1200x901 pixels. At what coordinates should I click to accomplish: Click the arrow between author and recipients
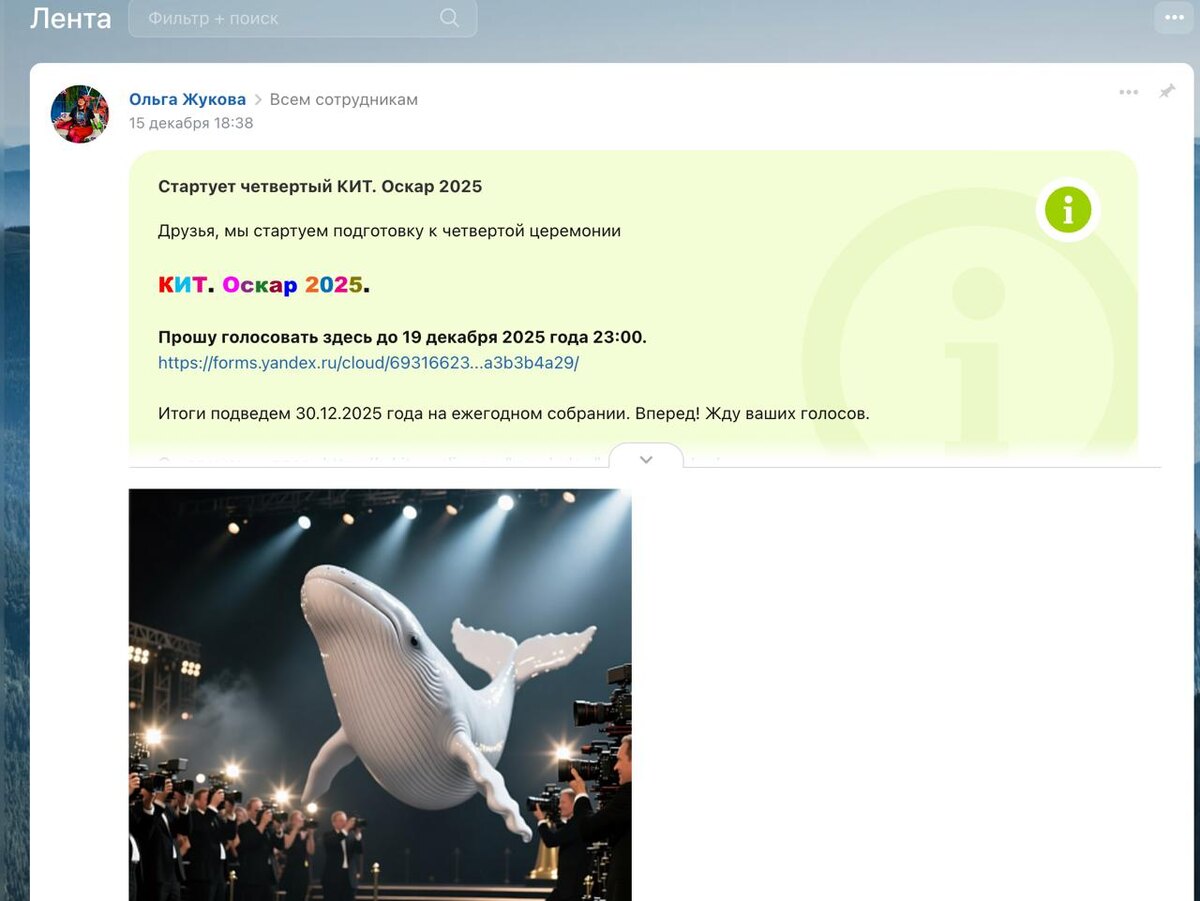pos(258,100)
